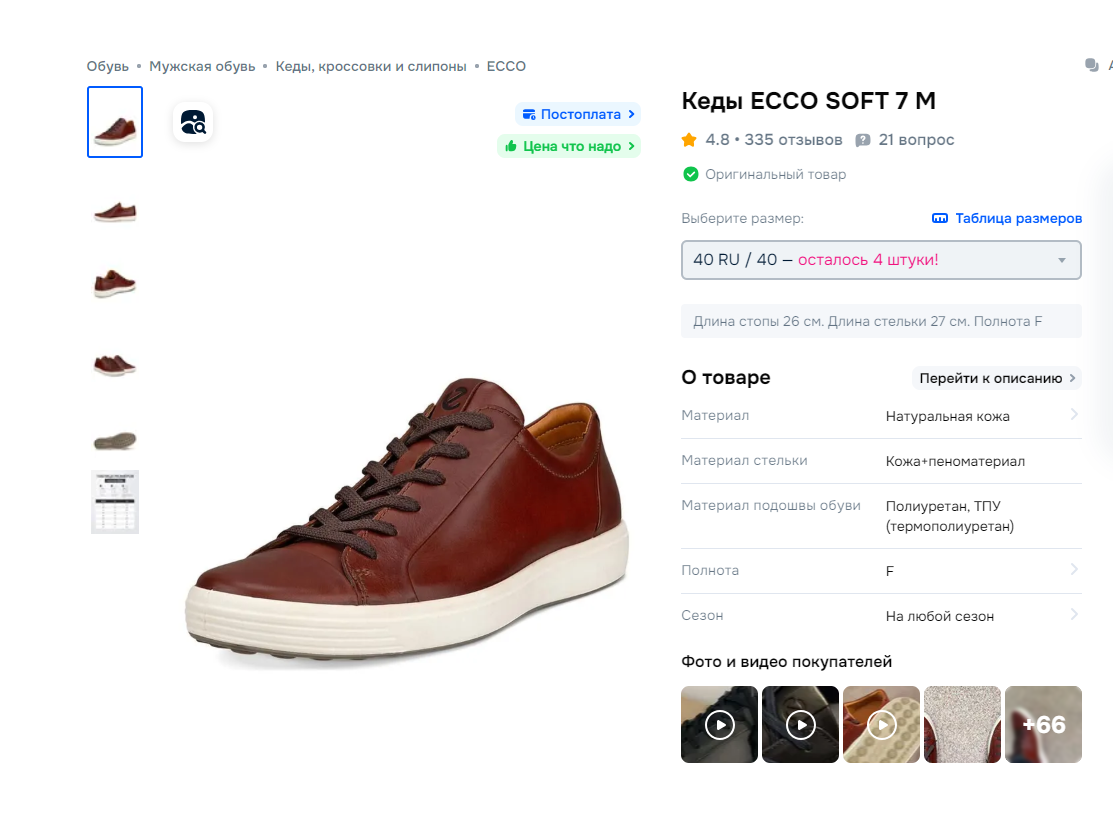Click the size table ruler icon
This screenshot has width=1113, height=832.
tap(939, 218)
